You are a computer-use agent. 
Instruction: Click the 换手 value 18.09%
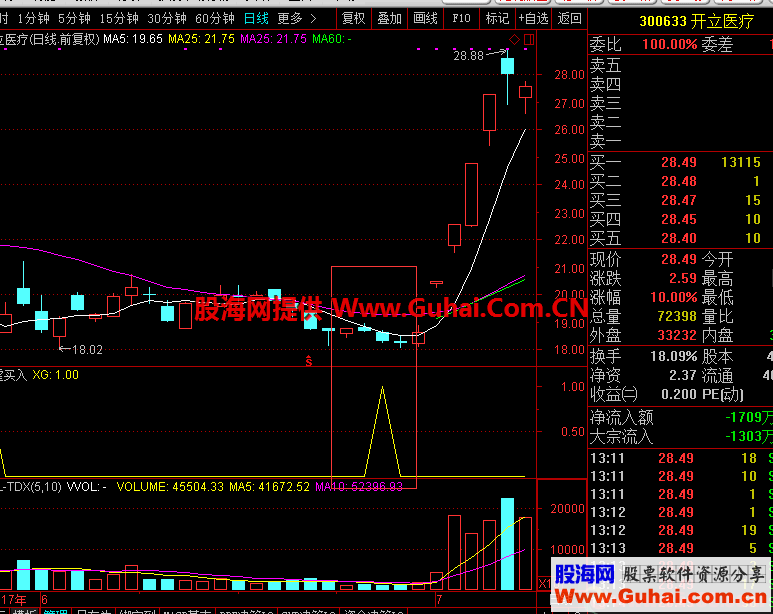coord(674,357)
